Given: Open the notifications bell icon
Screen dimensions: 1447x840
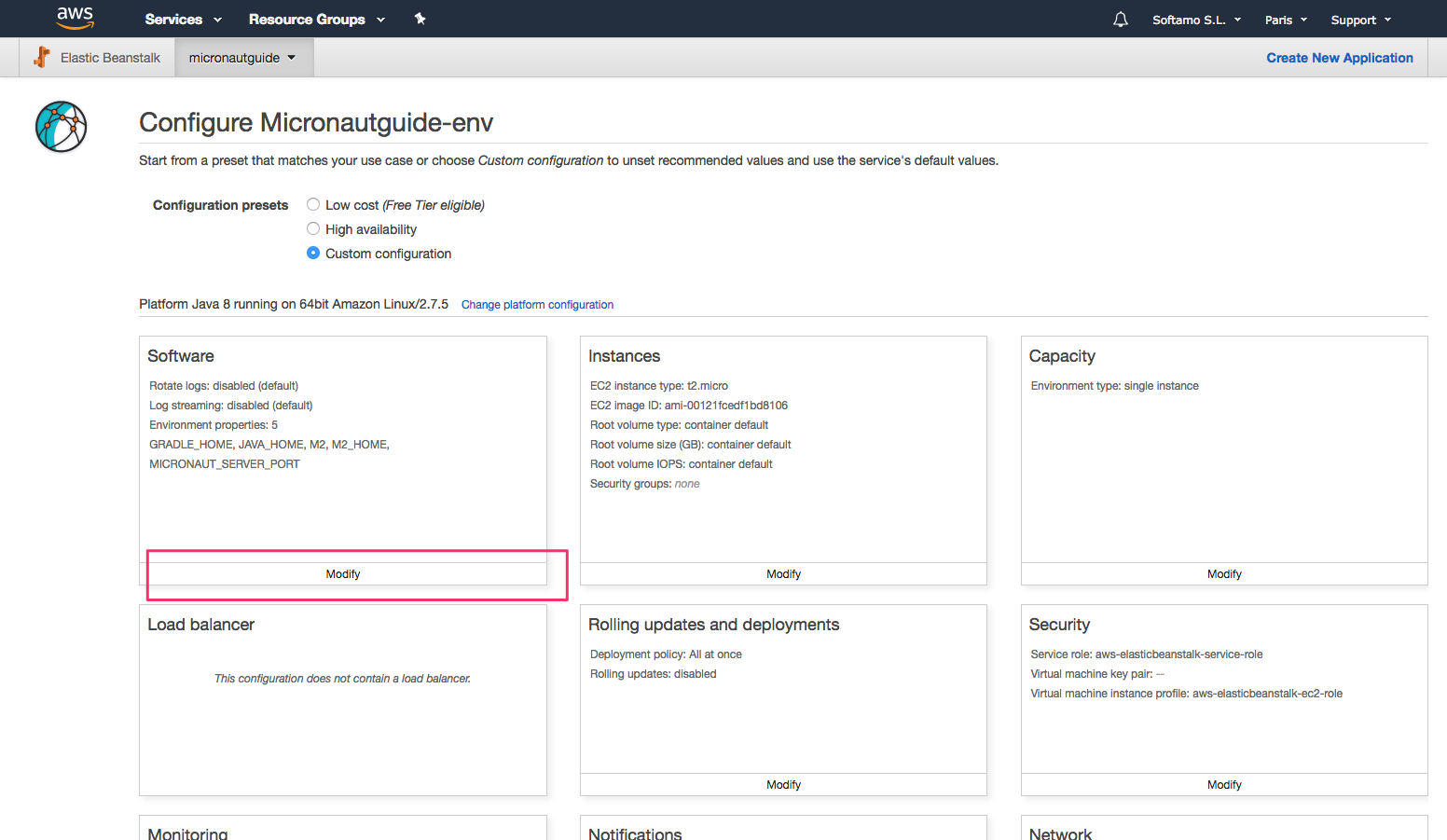Looking at the screenshot, I should pos(1120,20).
